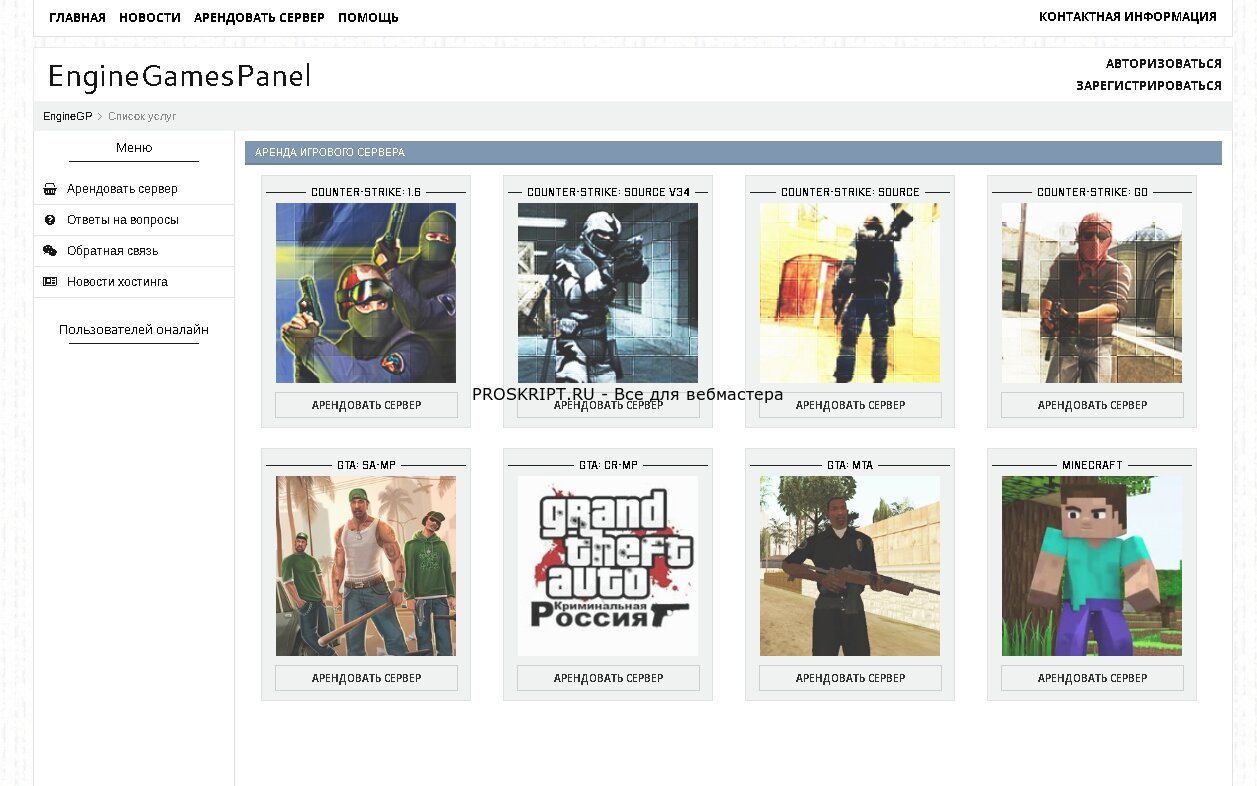Go to Арендовать сервер in top menu
Image resolution: width=1257 pixels, height=786 pixels.
coord(259,18)
